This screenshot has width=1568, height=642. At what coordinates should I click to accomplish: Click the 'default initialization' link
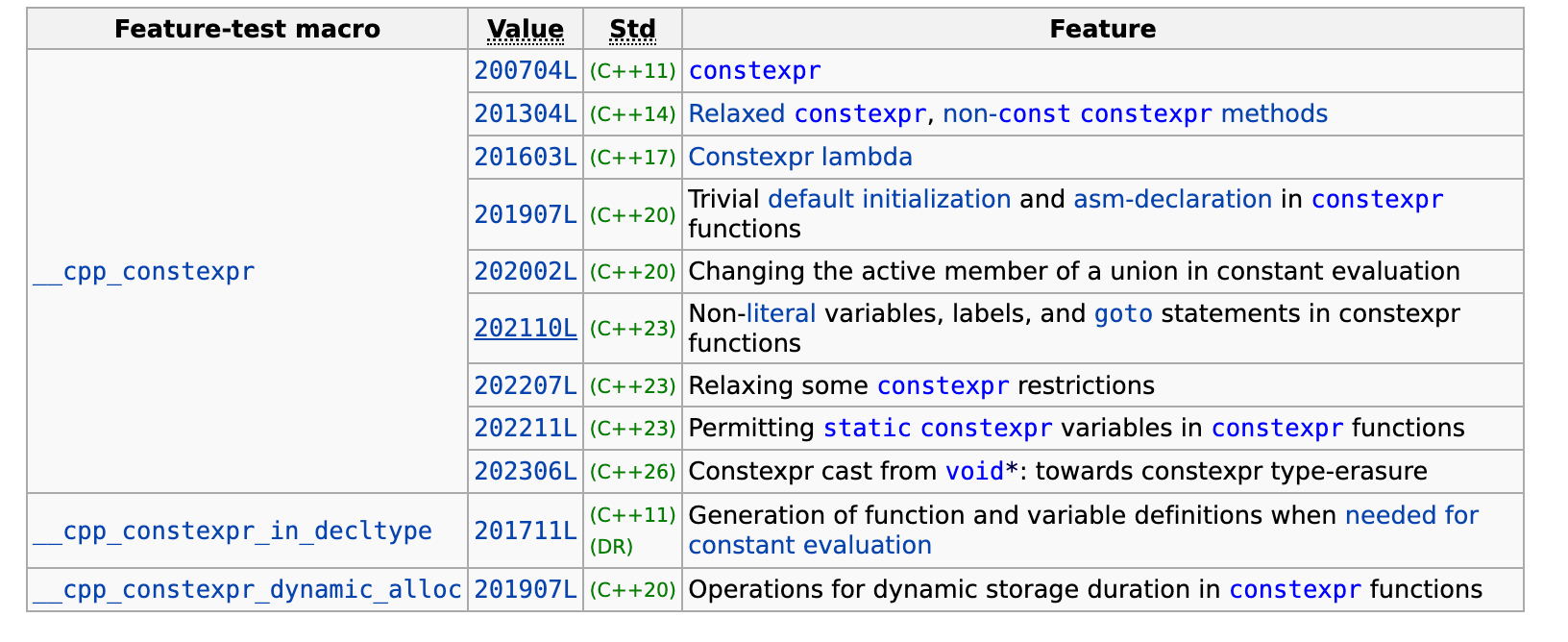click(x=889, y=199)
